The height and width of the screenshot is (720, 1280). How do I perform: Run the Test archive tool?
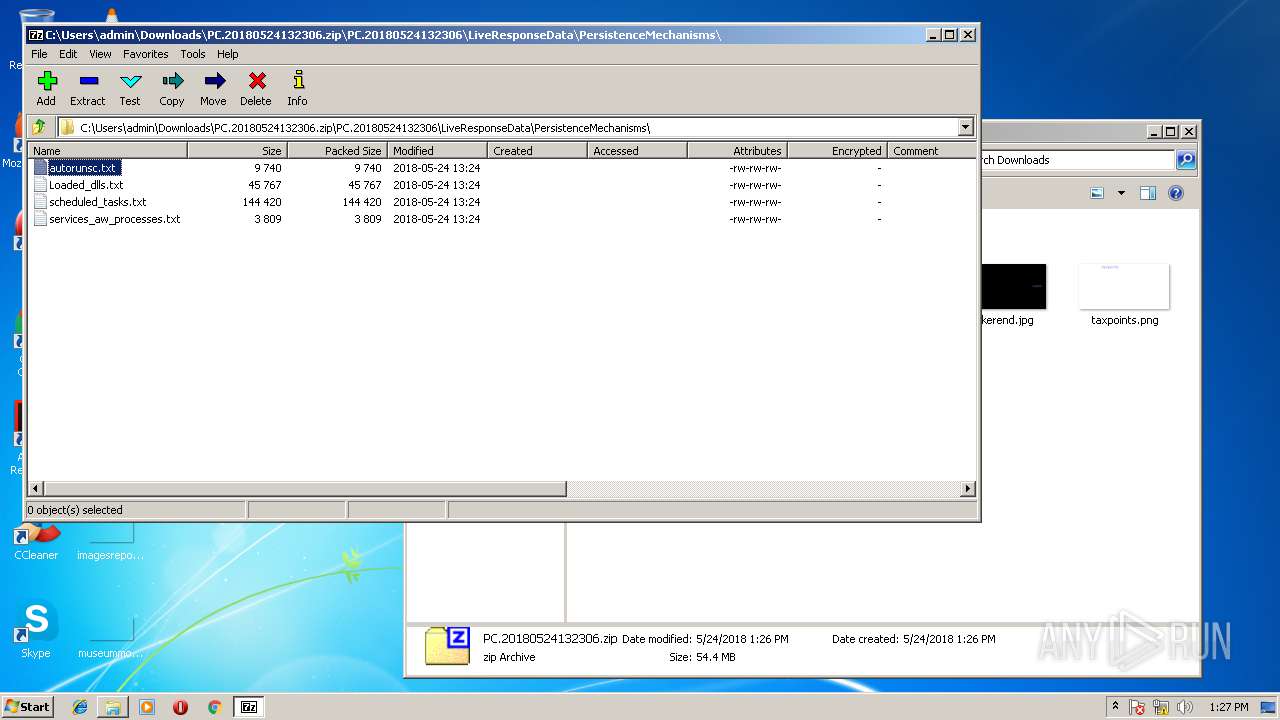click(130, 88)
